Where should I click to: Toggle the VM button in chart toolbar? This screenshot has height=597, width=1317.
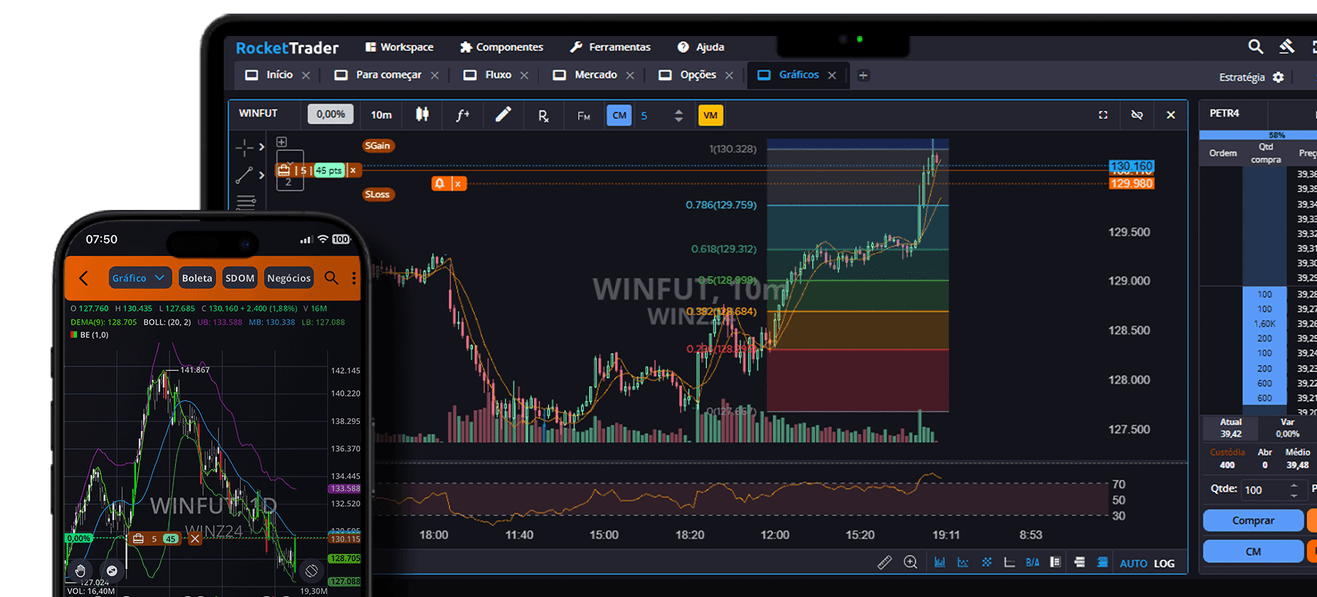(x=710, y=115)
